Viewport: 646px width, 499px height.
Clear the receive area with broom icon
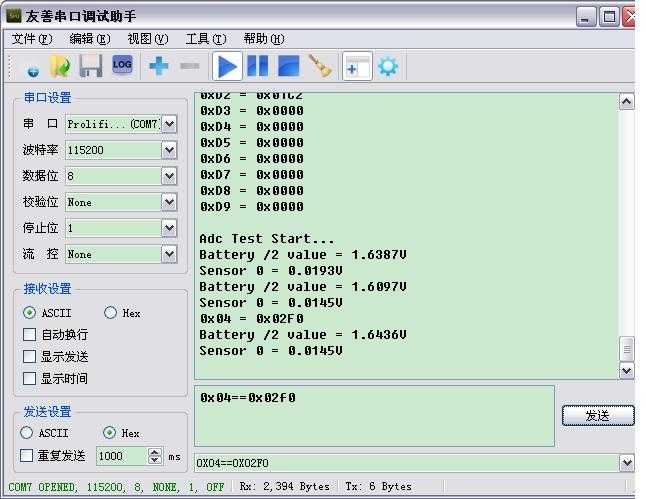[320, 66]
